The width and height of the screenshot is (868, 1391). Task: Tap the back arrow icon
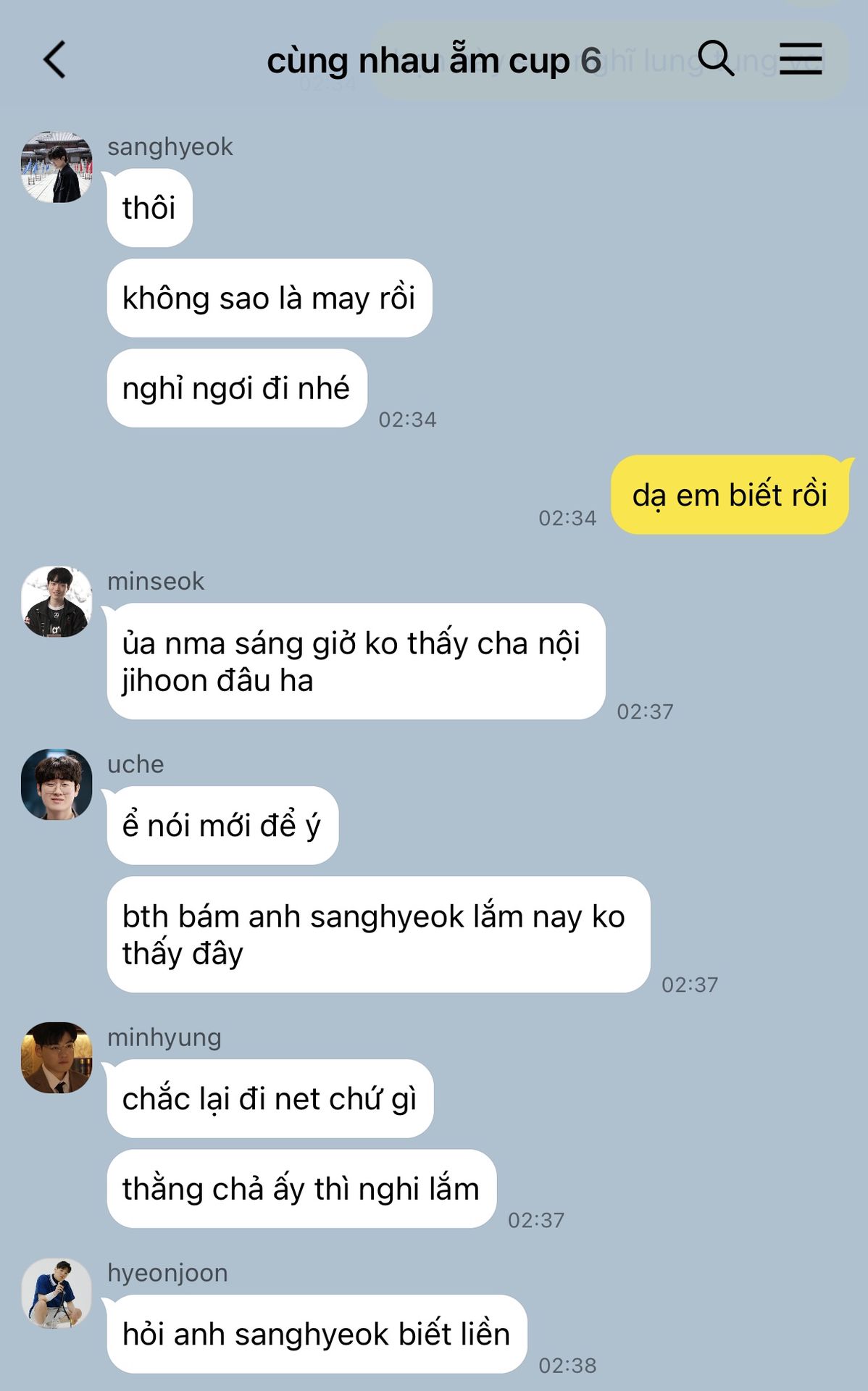tap(55, 59)
